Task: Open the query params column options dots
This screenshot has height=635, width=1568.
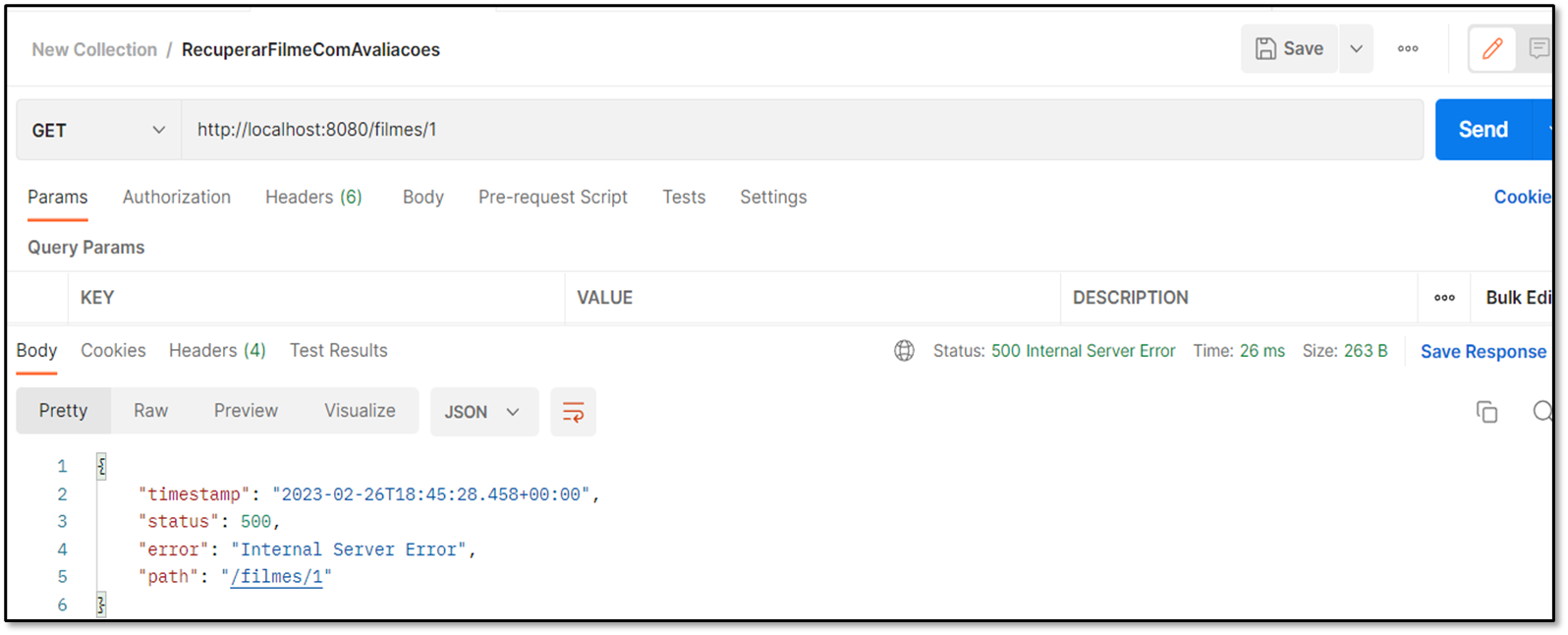Action: click(x=1444, y=298)
